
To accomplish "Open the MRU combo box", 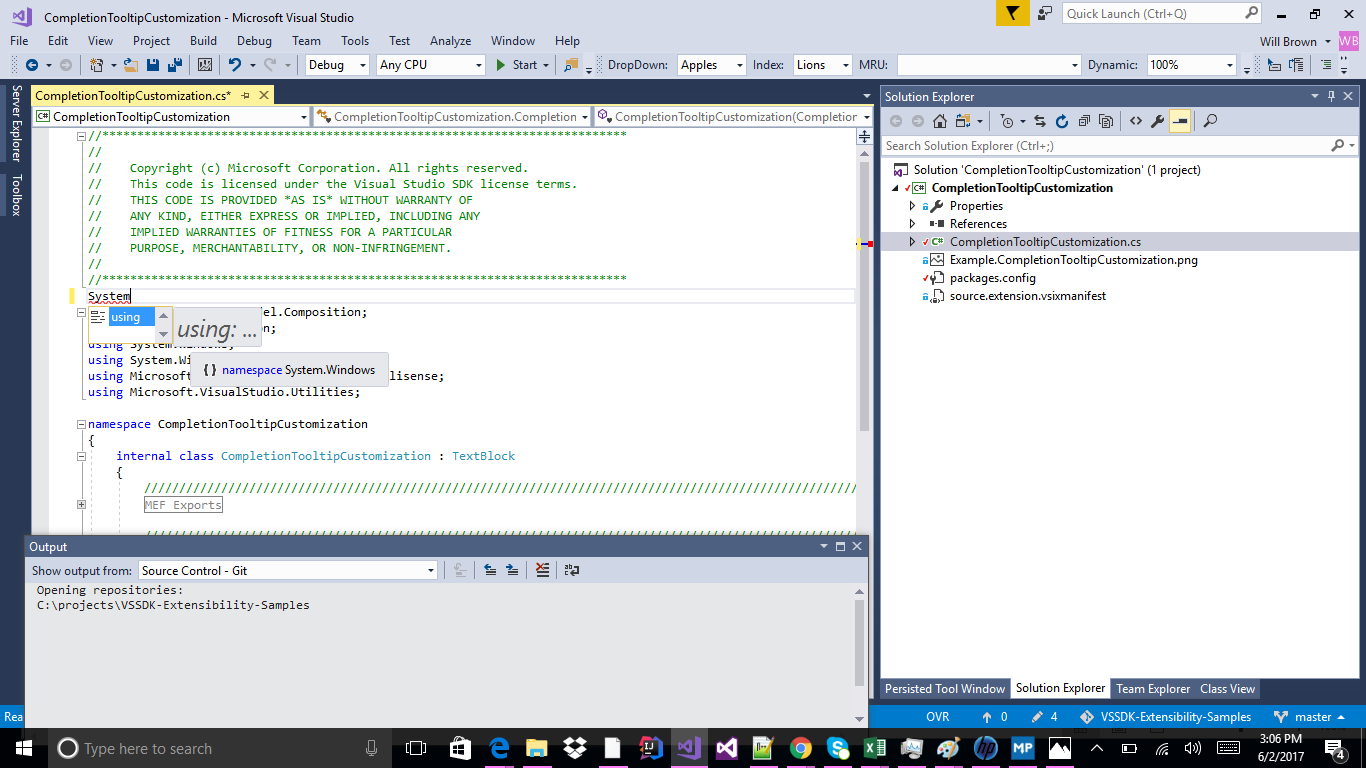I will (x=989, y=65).
